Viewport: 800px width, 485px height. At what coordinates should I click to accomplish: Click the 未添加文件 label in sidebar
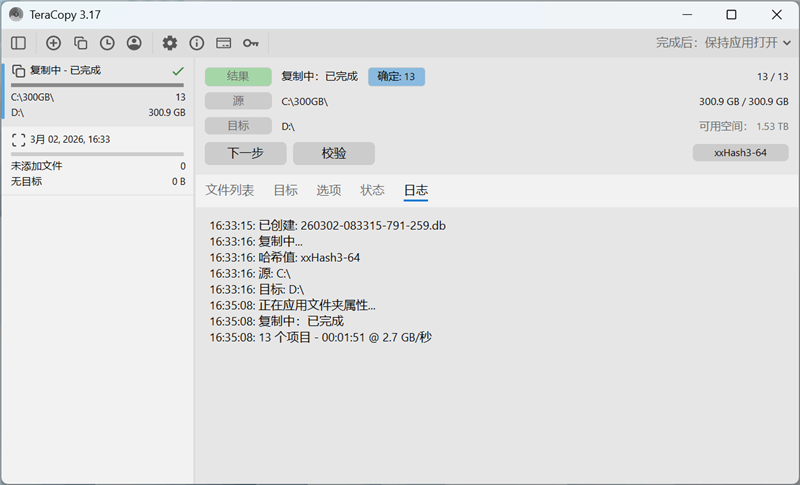pyautogui.click(x=37, y=166)
